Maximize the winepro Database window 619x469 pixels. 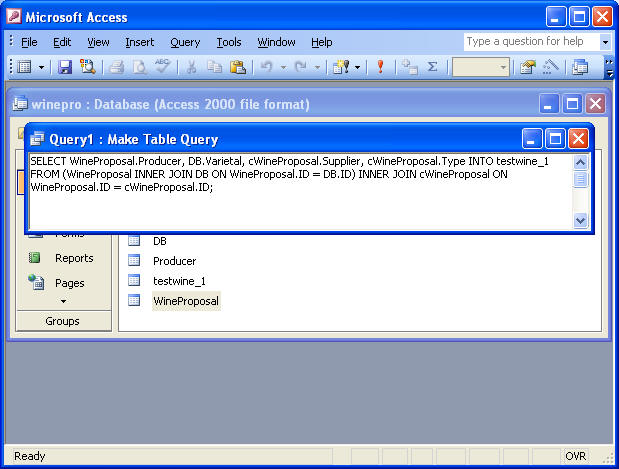click(572, 104)
